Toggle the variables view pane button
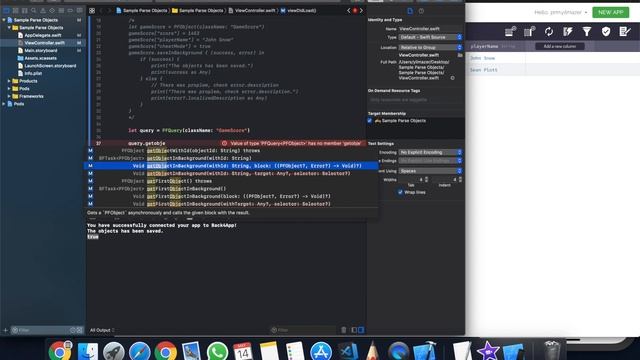Screen dimensions: 640x360 [354, 330]
